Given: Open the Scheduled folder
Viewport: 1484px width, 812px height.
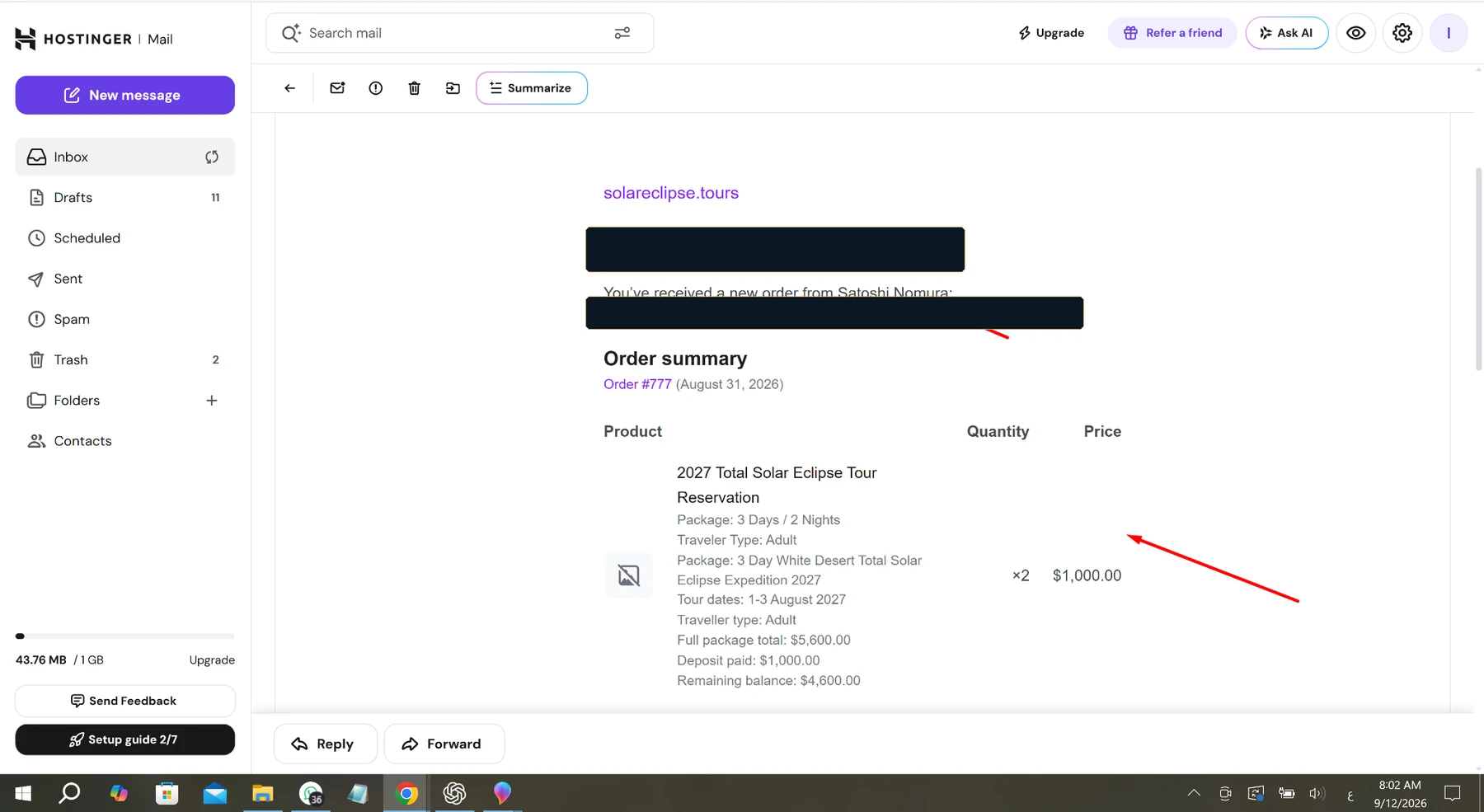Looking at the screenshot, I should 125,238.
